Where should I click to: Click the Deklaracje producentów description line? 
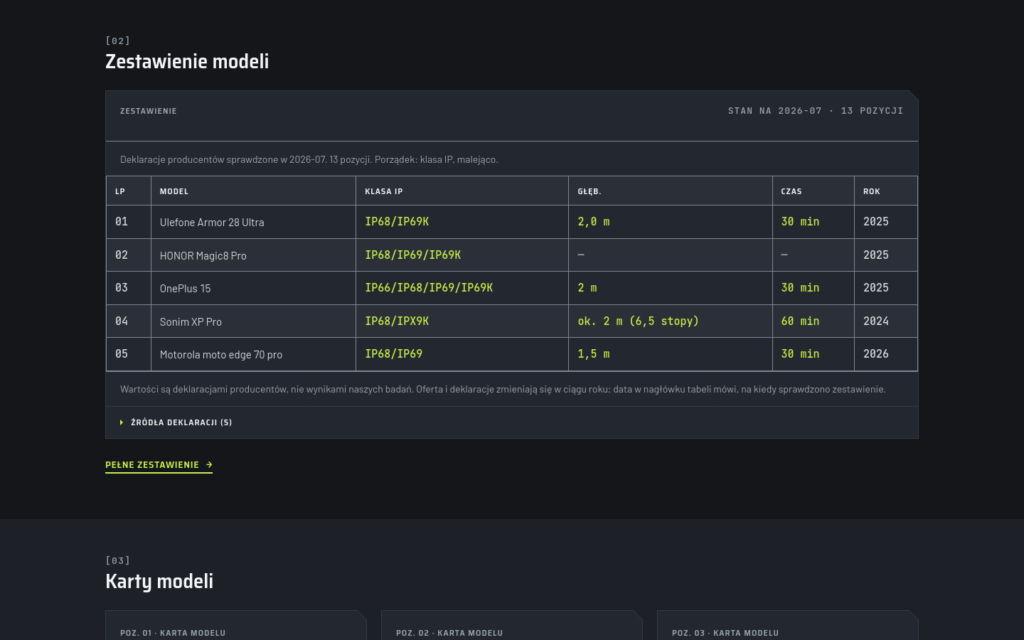309,159
